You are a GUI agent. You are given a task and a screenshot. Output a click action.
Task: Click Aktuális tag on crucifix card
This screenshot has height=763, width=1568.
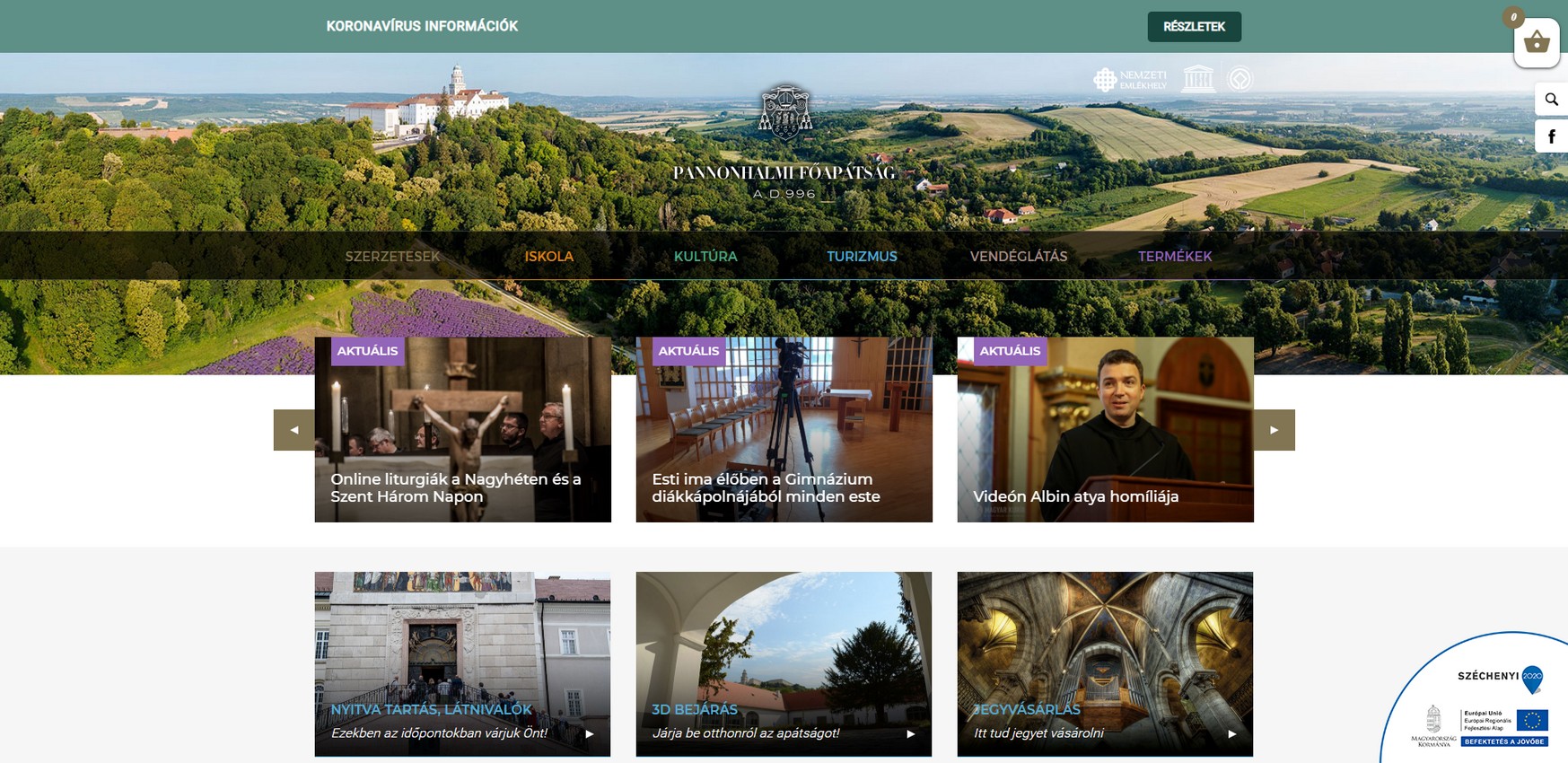[x=367, y=351]
